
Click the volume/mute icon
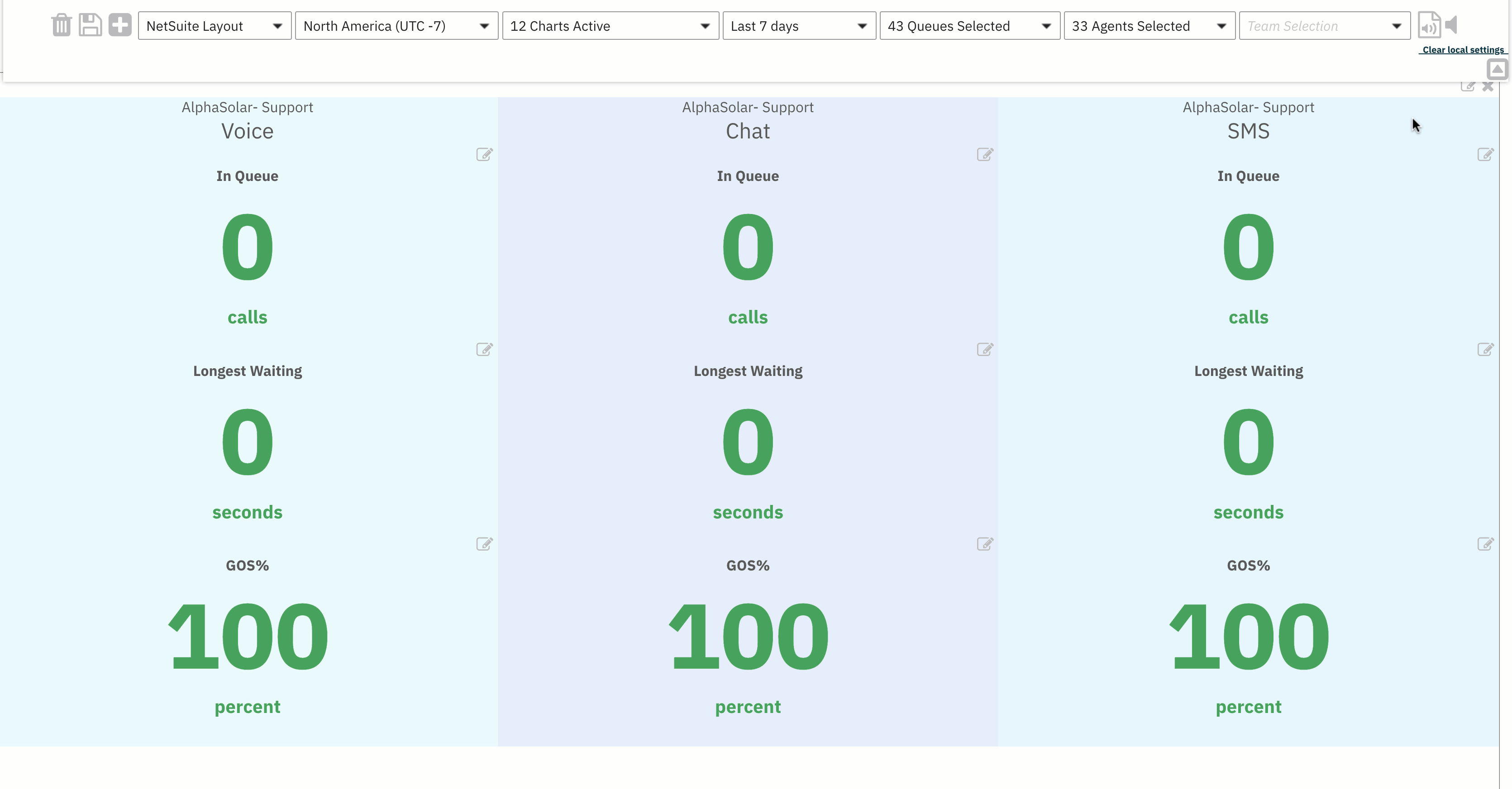(1452, 24)
